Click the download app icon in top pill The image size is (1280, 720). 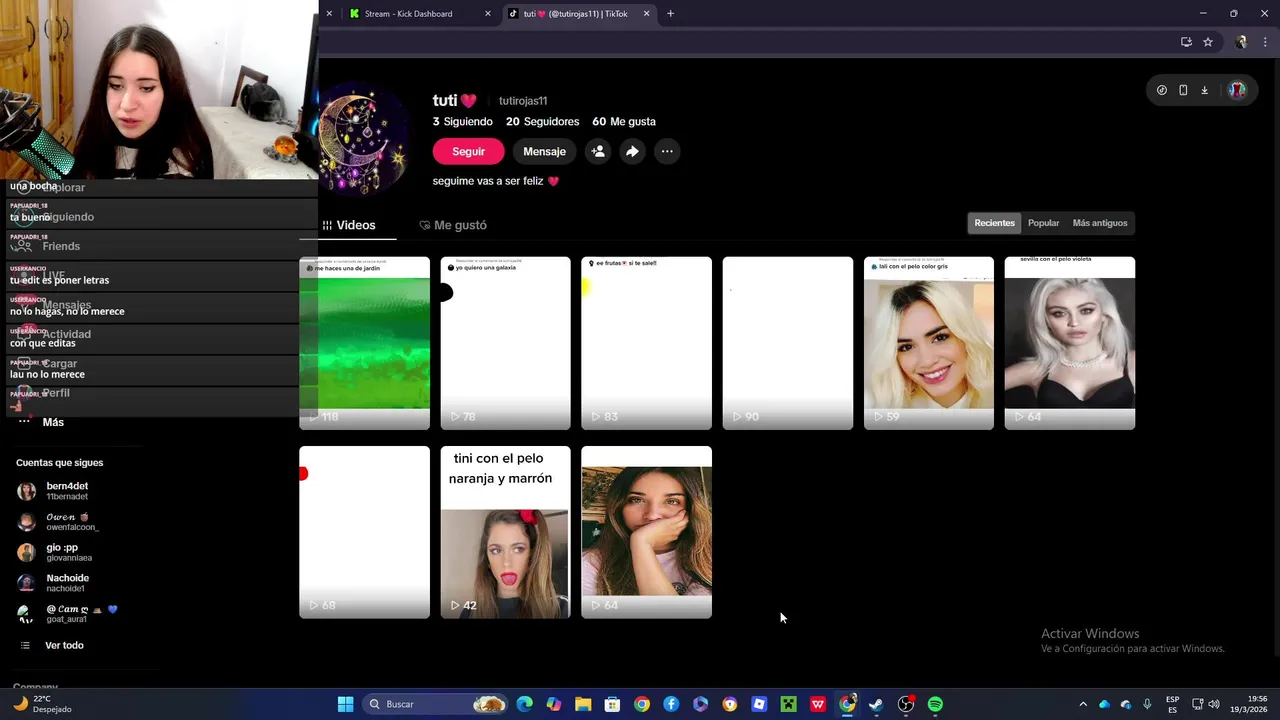[x=1204, y=90]
